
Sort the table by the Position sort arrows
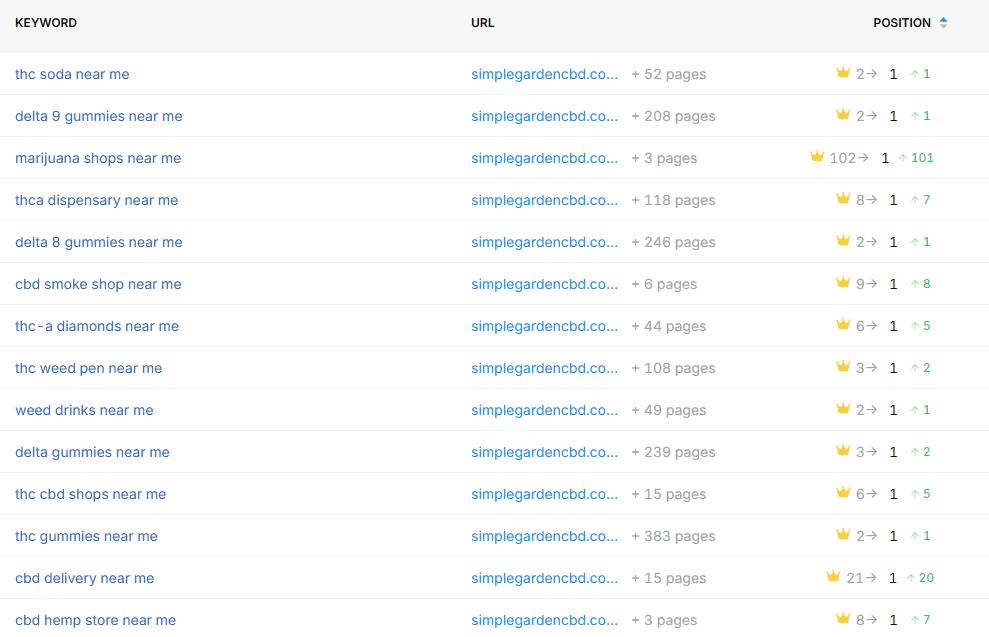[944, 23]
